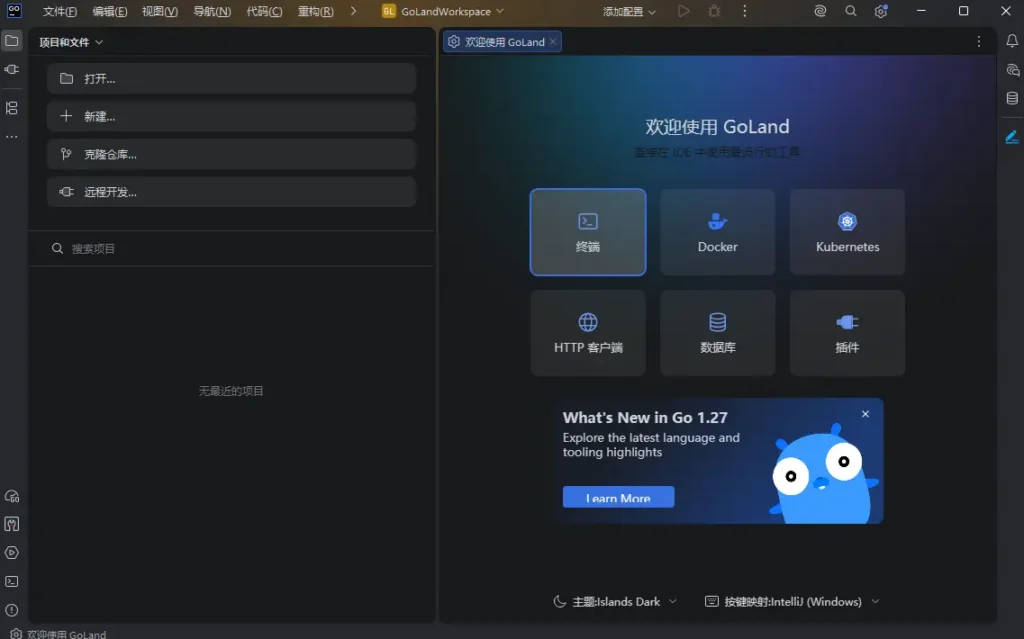The width and height of the screenshot is (1024, 639).
Task: Click the Go gopher mascot image
Action: click(823, 474)
